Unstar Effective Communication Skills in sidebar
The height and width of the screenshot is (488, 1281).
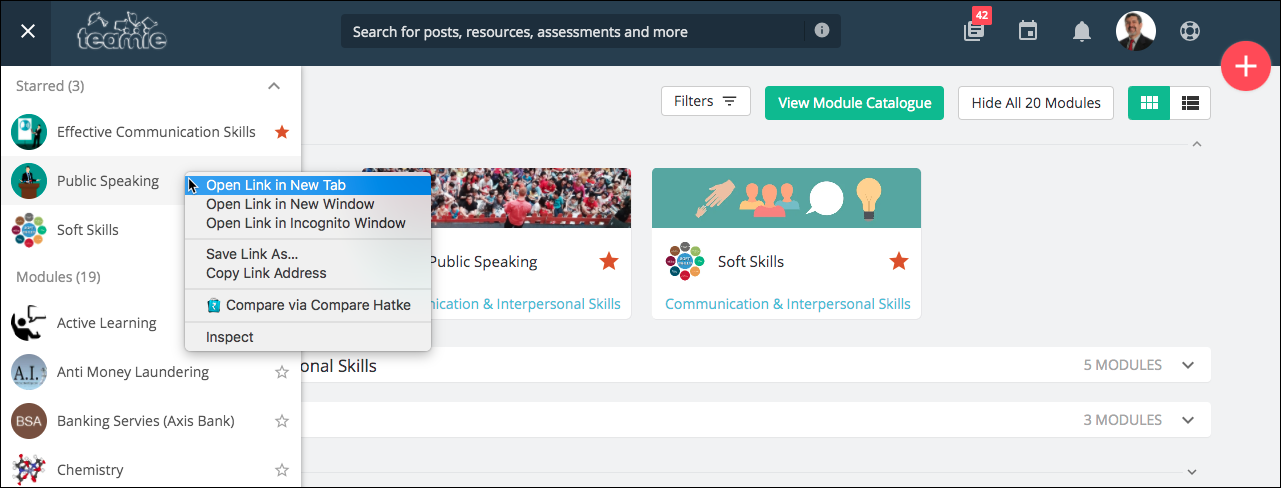click(x=282, y=132)
